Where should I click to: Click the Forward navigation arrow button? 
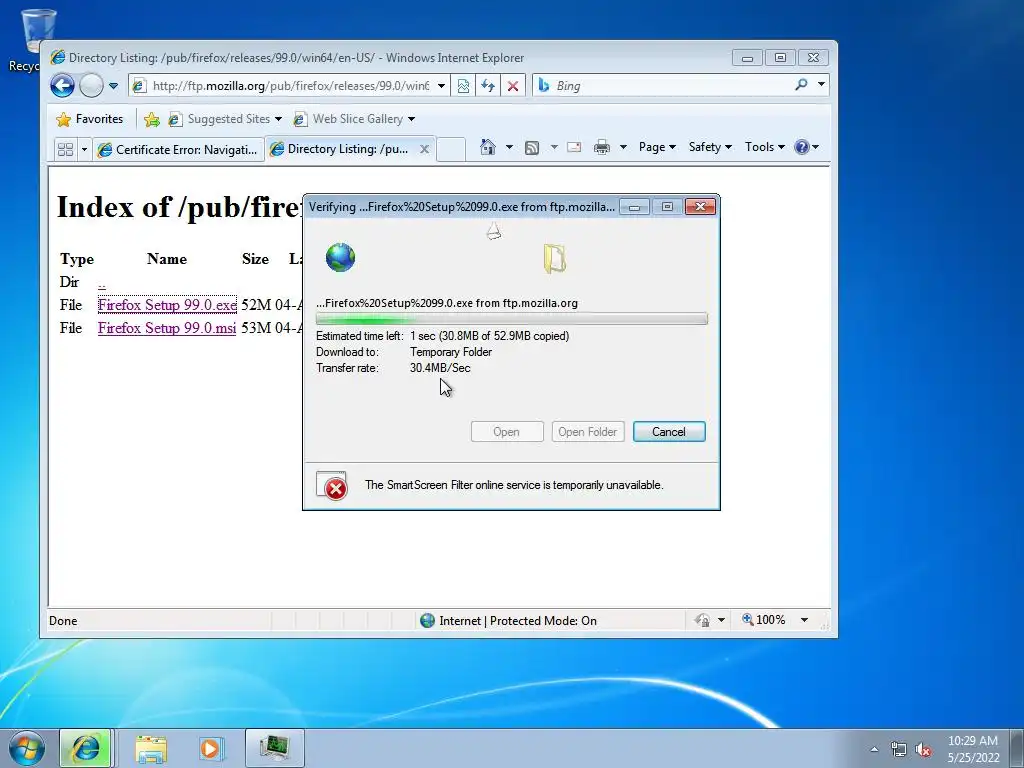click(91, 86)
